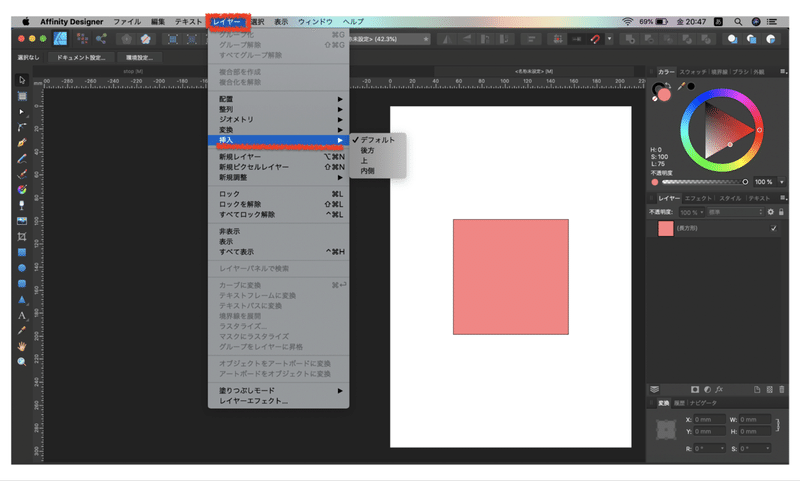This screenshot has height=481, width=800.
Task: Expand the 塗りつぶしモード submenu
Action: click(279, 390)
